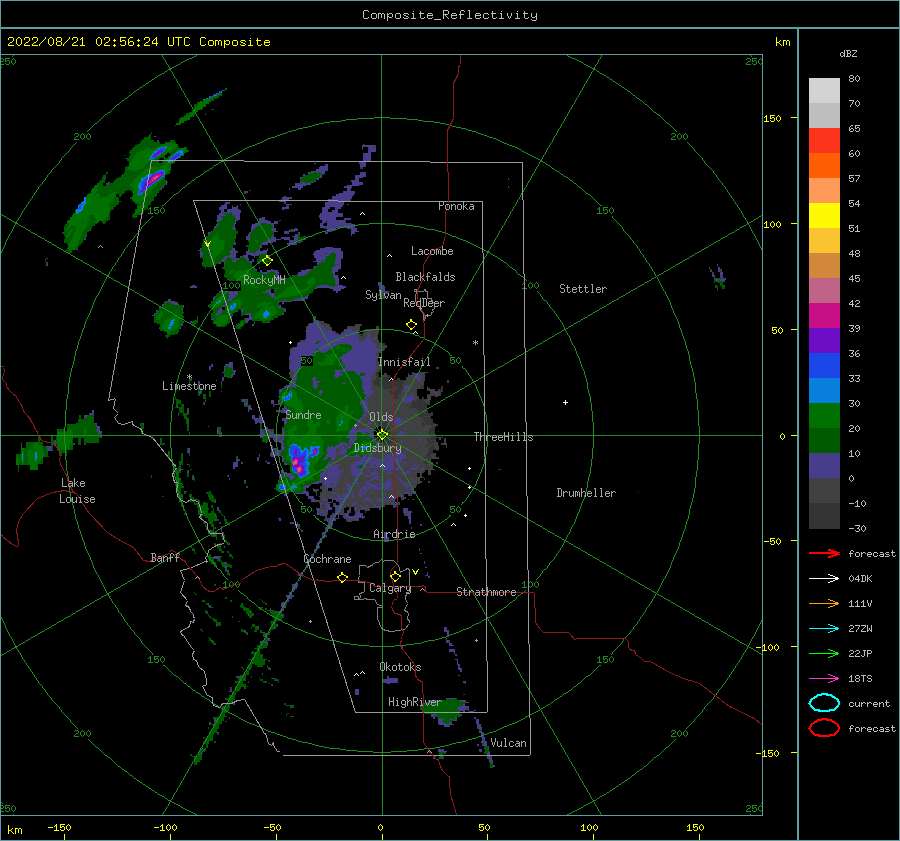Click the Lake Louise label
The width and height of the screenshot is (900, 841).
point(77,491)
